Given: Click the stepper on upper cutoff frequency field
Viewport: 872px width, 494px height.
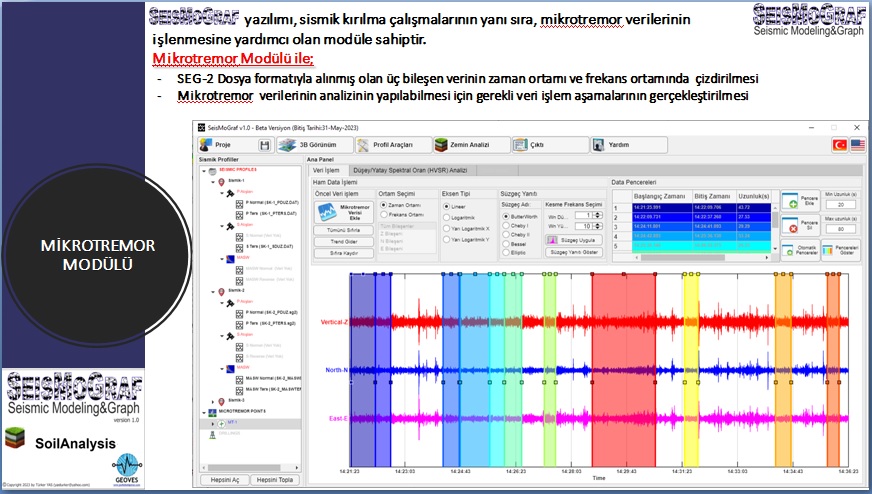Looking at the screenshot, I should point(598,226).
